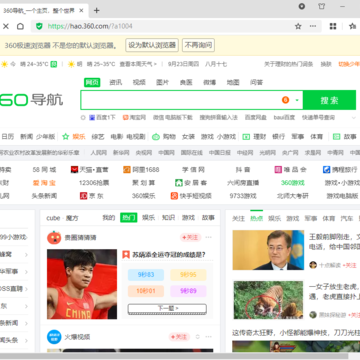
Task: Click the 不再询问 button
Action: pyautogui.click(x=198, y=45)
